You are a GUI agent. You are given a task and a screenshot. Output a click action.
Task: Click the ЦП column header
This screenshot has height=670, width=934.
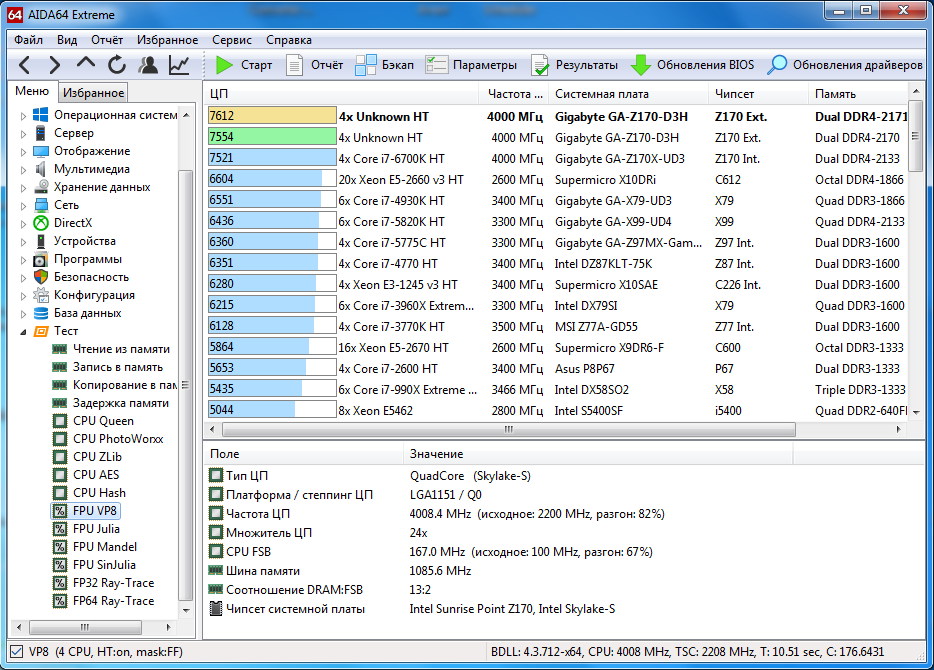[341, 94]
